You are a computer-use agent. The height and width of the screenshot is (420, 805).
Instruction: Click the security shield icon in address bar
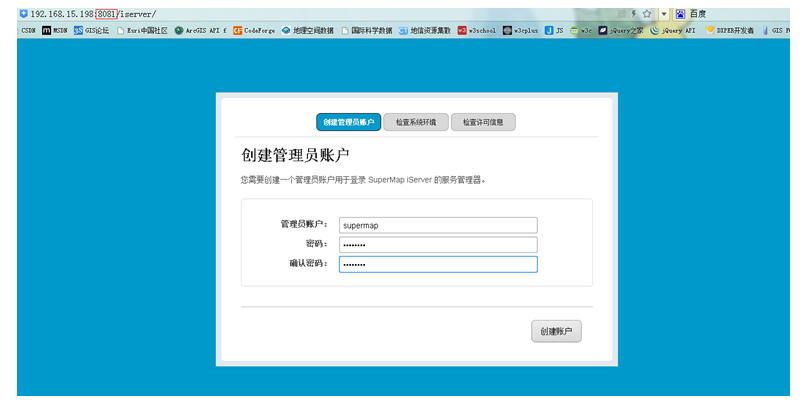point(23,14)
